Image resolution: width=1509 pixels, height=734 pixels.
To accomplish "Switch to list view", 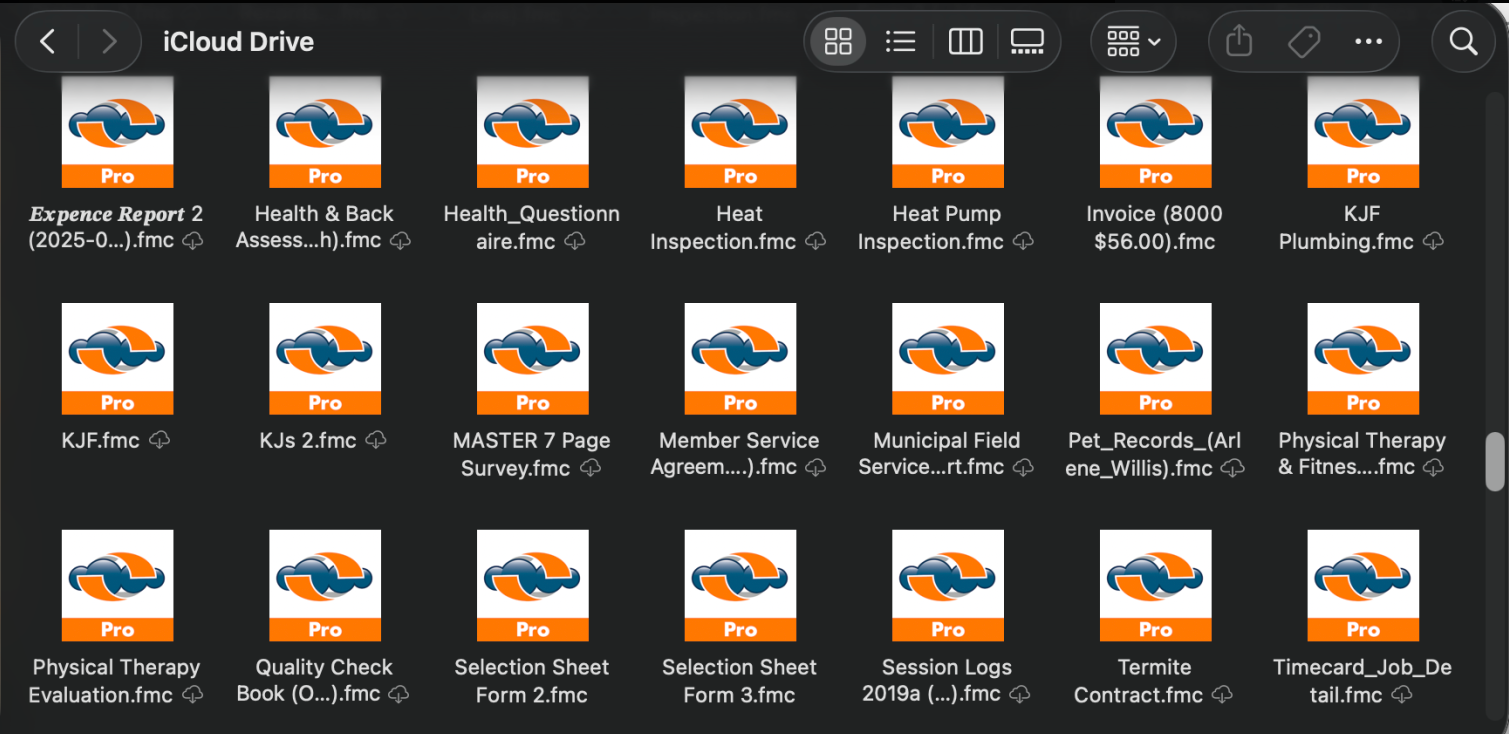I will click(901, 41).
